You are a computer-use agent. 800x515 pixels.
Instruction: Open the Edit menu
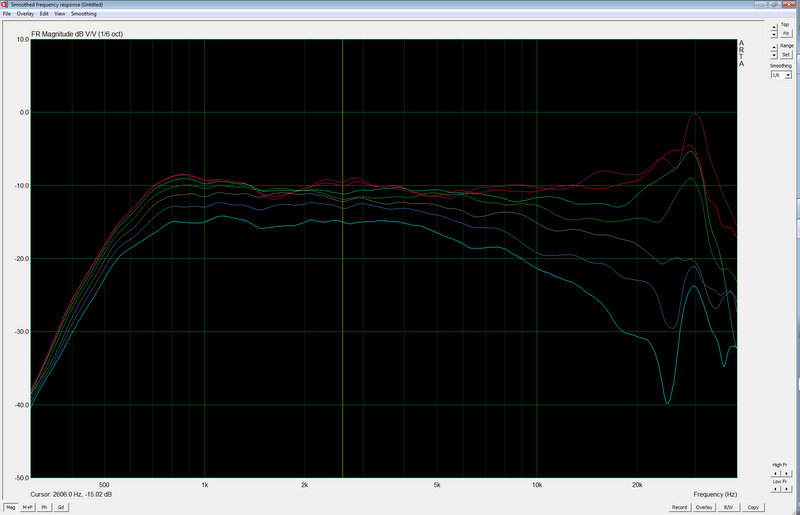[x=44, y=14]
